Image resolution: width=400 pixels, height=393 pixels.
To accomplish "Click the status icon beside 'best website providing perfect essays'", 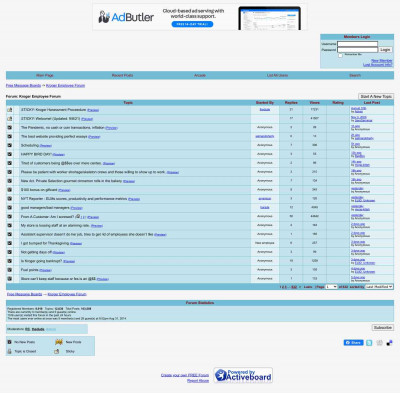I will click(x=9, y=136).
